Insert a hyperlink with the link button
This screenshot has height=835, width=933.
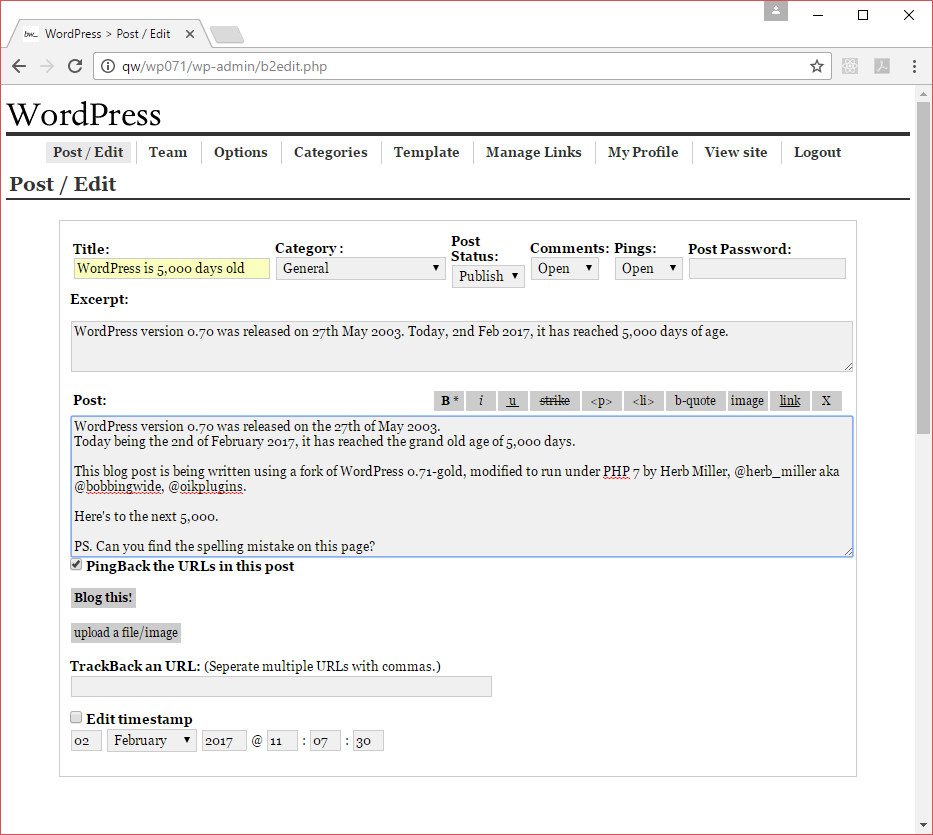[789, 400]
